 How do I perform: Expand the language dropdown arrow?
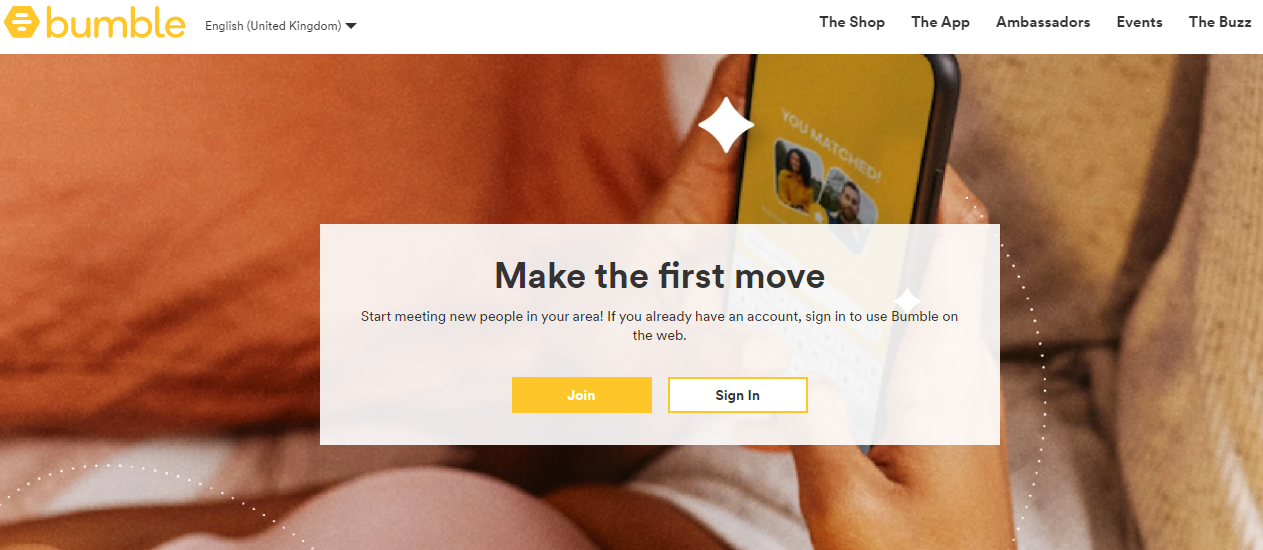[351, 26]
